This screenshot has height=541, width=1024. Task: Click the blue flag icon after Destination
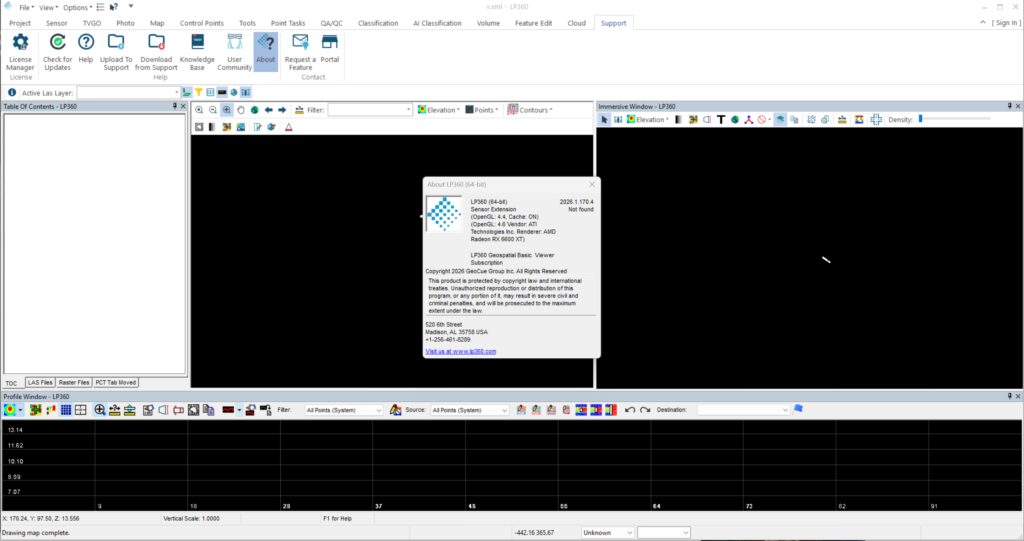(x=798, y=409)
